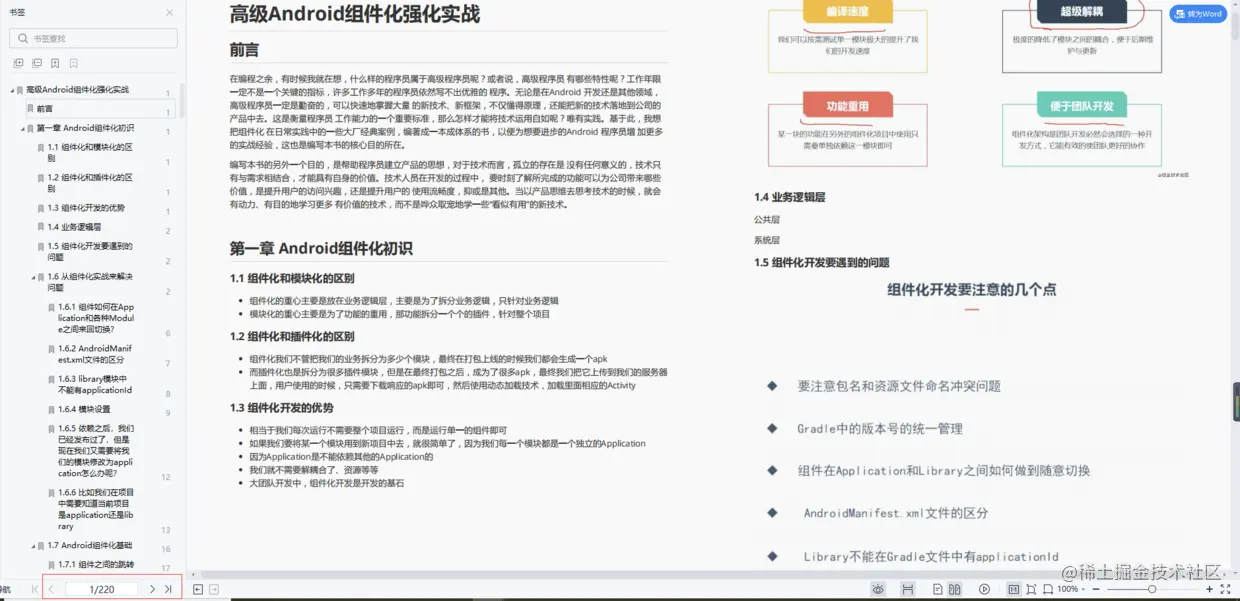Fit page to window icon
The width and height of the screenshot is (1240, 601).
(1031, 589)
